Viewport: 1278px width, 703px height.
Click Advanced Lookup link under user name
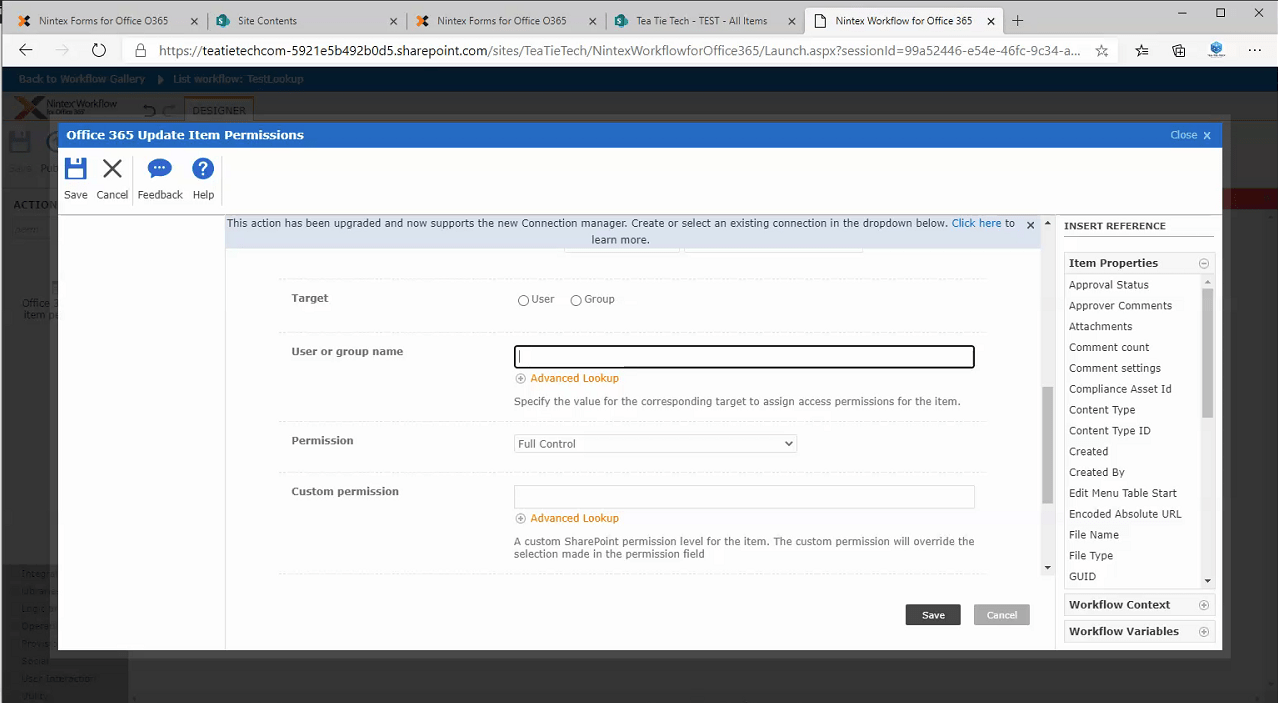click(x=574, y=378)
